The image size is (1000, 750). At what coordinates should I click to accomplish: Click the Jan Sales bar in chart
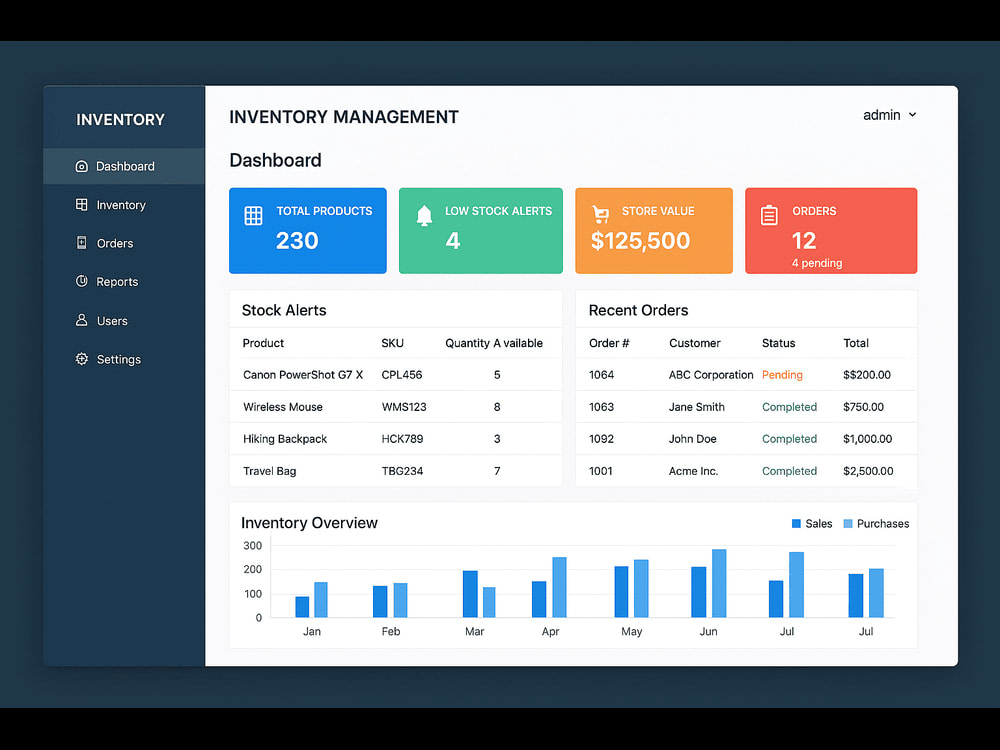point(302,607)
